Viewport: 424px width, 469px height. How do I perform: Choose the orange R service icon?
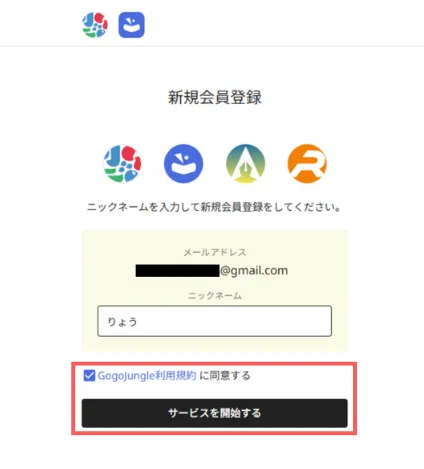307,163
